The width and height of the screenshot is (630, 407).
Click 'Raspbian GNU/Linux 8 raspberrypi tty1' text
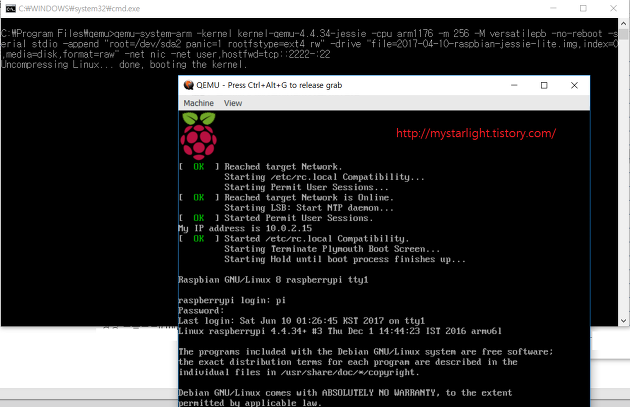[273, 280]
